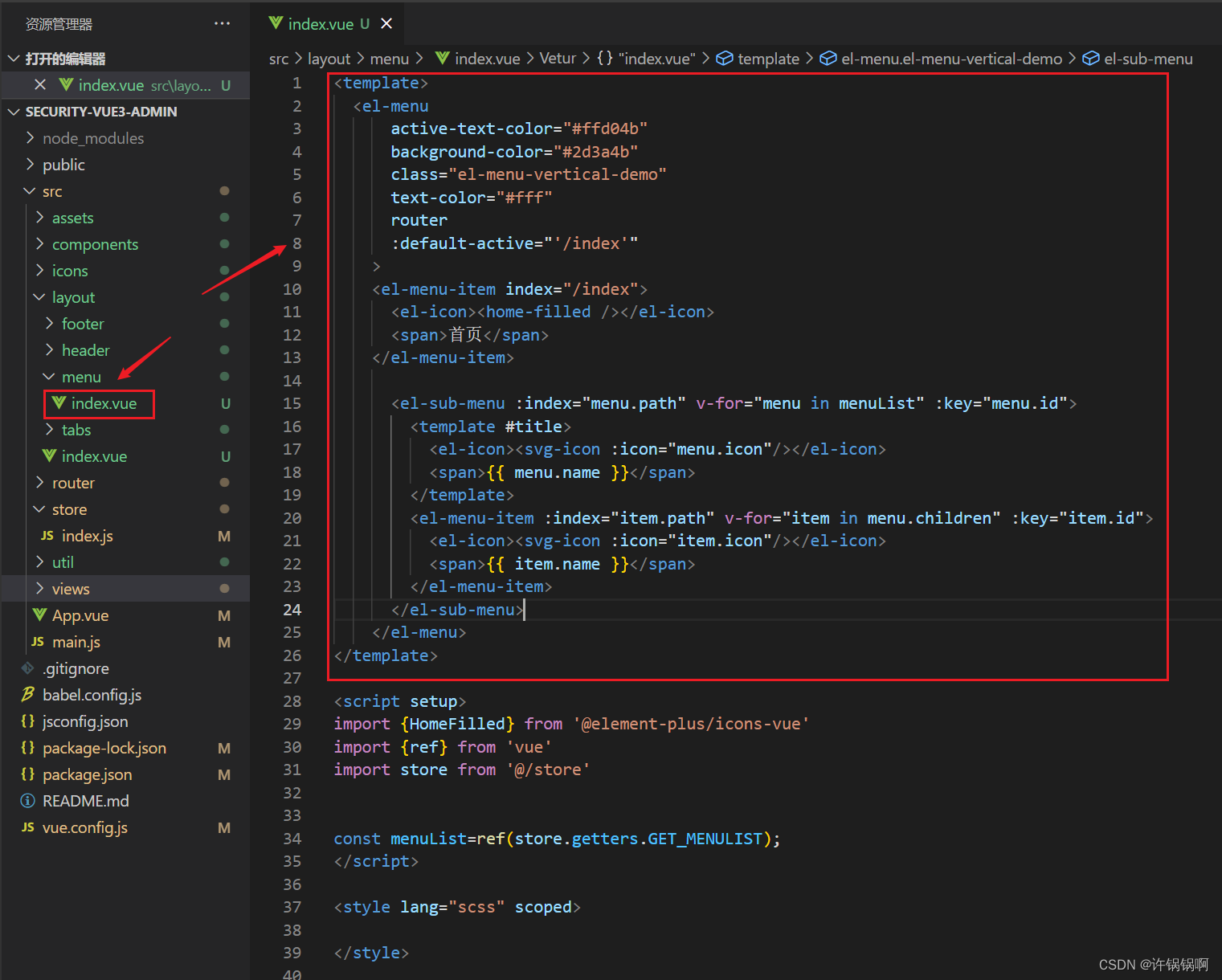Click the el-menu-vertical-demo class value
Viewport: 1222px width, 980px height.
pyautogui.click(x=558, y=174)
